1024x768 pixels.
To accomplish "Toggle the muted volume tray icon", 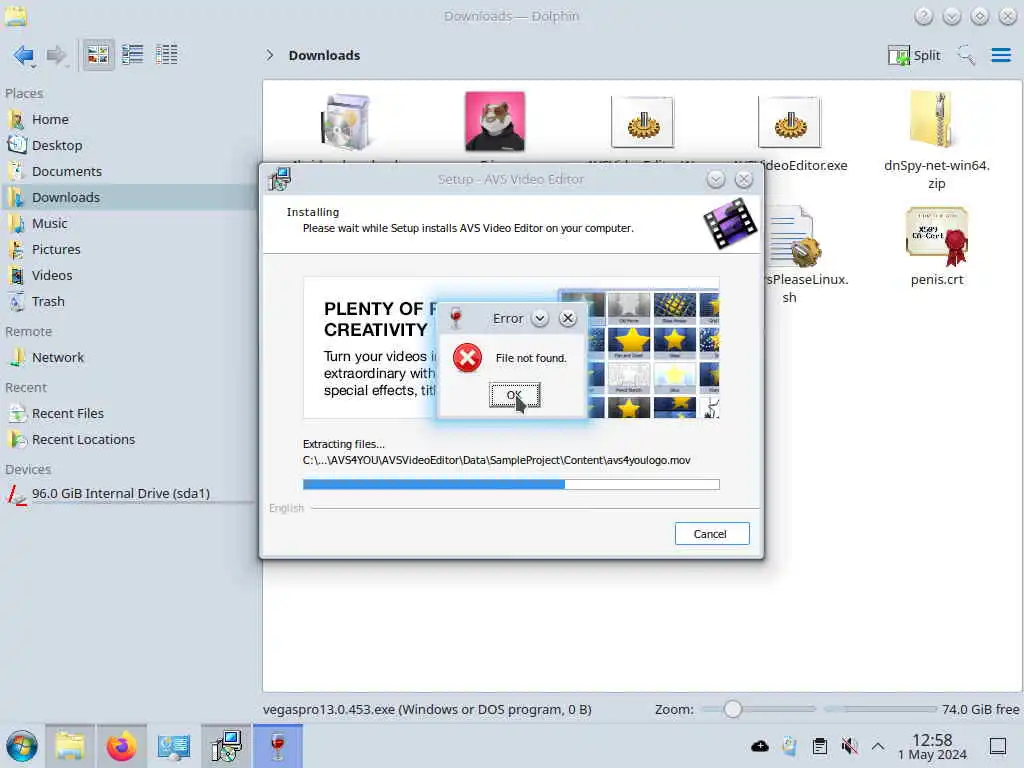I will pos(849,746).
